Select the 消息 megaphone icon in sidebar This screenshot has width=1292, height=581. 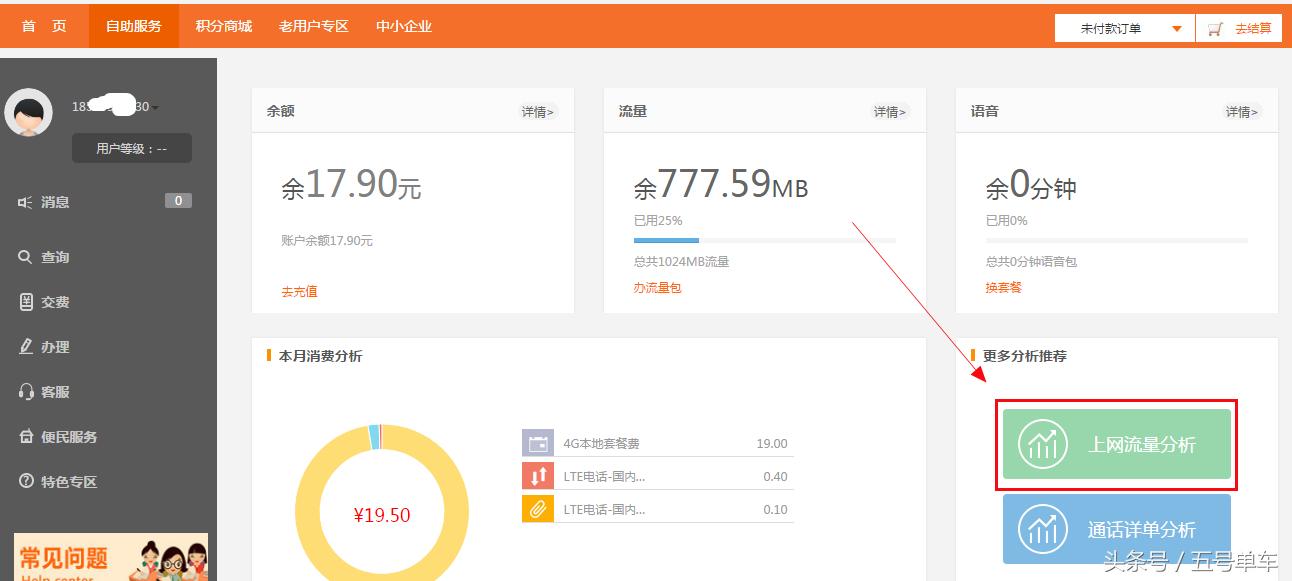[22, 201]
